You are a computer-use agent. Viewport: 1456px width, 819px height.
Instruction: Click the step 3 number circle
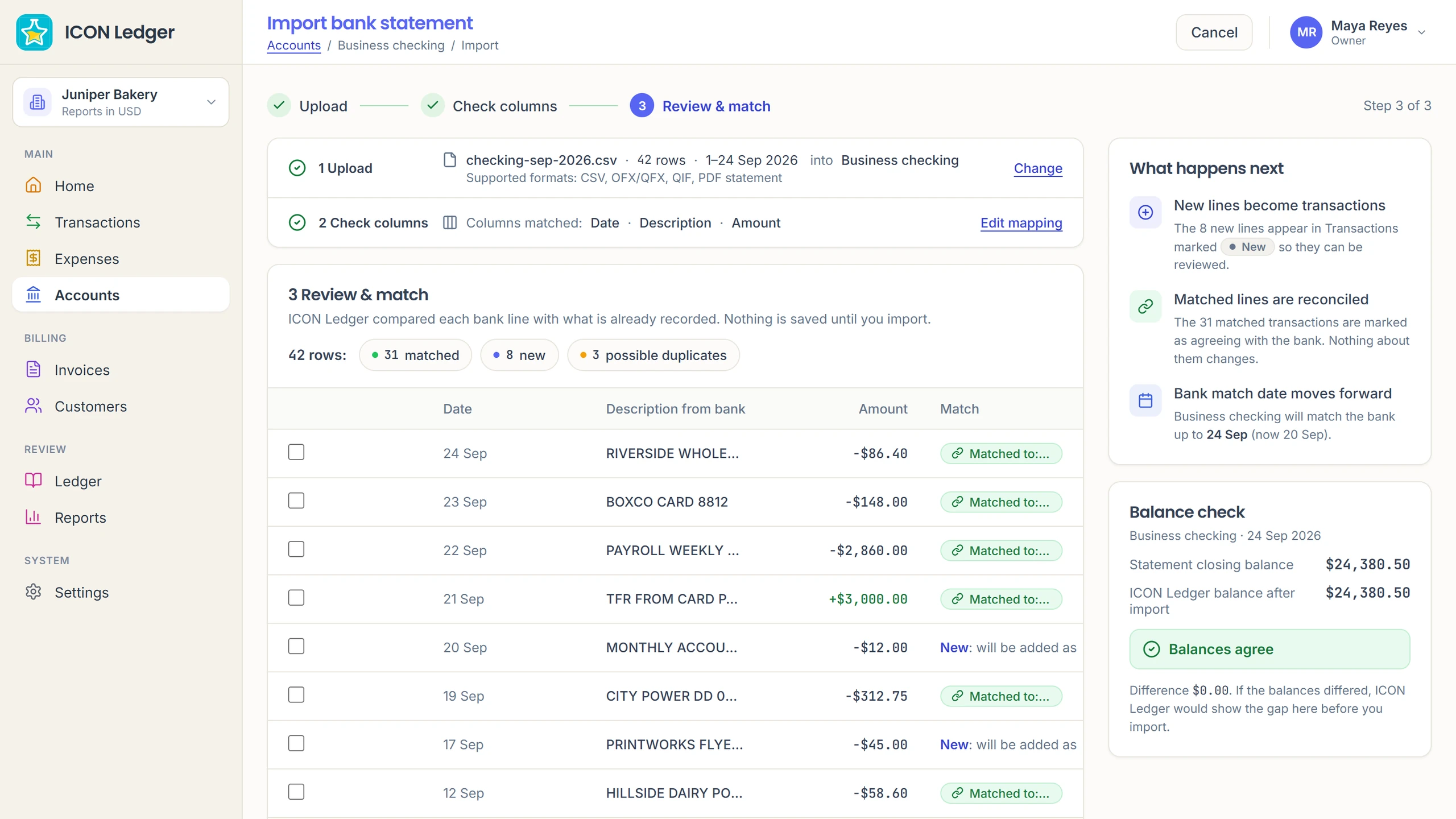(x=642, y=106)
